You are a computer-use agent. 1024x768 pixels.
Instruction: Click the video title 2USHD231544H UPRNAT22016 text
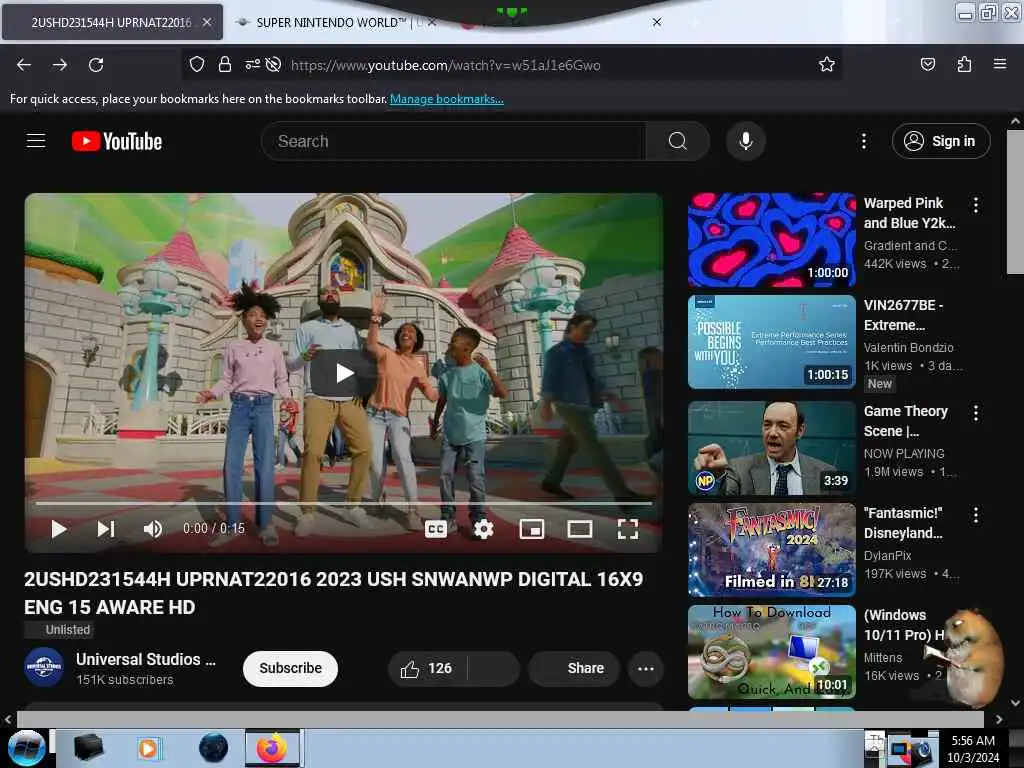coord(334,593)
